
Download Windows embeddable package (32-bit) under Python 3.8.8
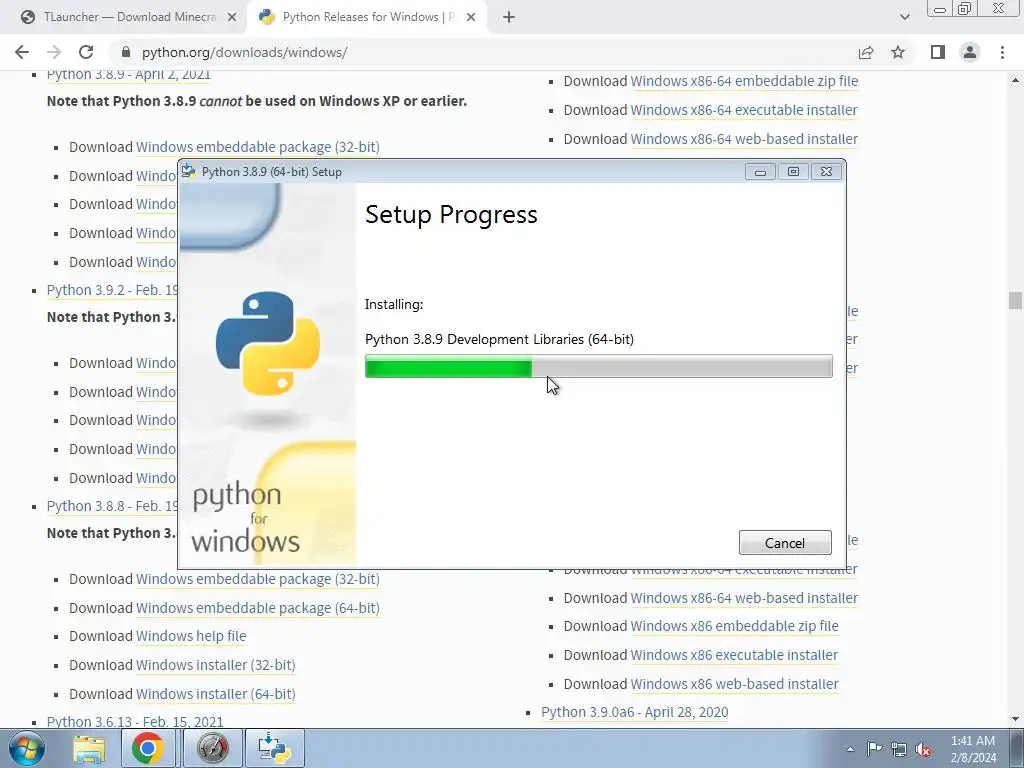[257, 579]
